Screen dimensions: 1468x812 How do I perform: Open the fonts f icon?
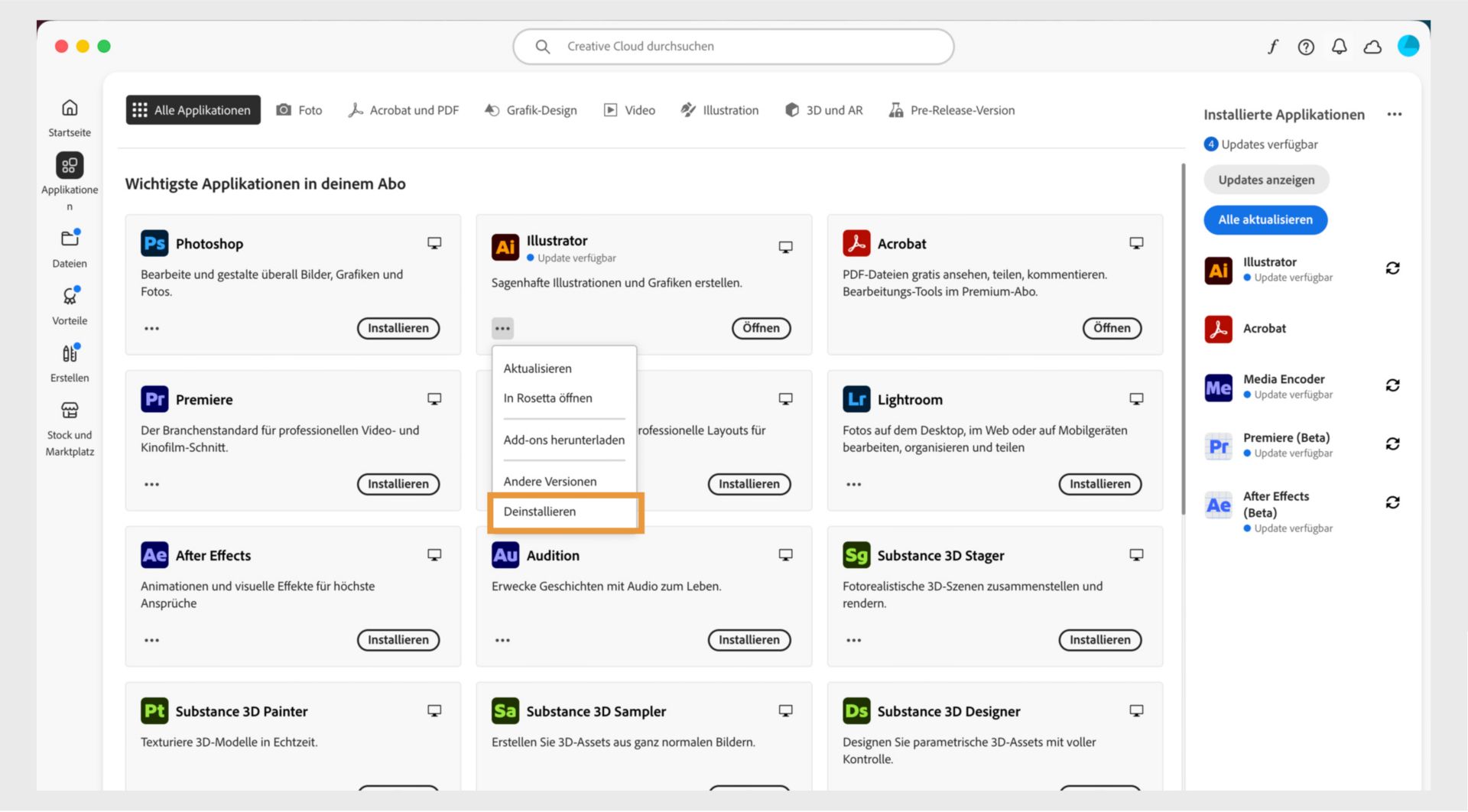coord(1273,47)
